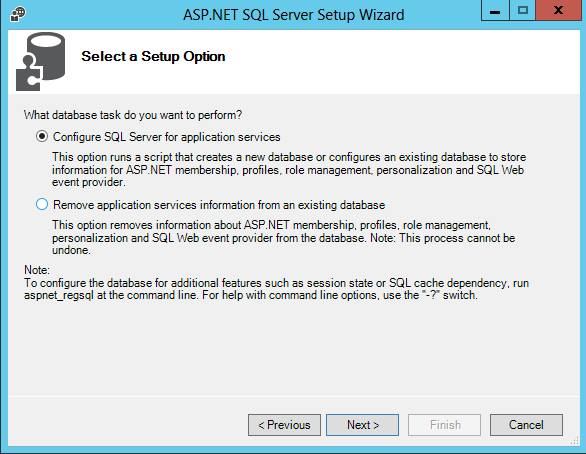Click the 'Note:' label
Viewport: 586px width, 454px height.
coord(37,270)
